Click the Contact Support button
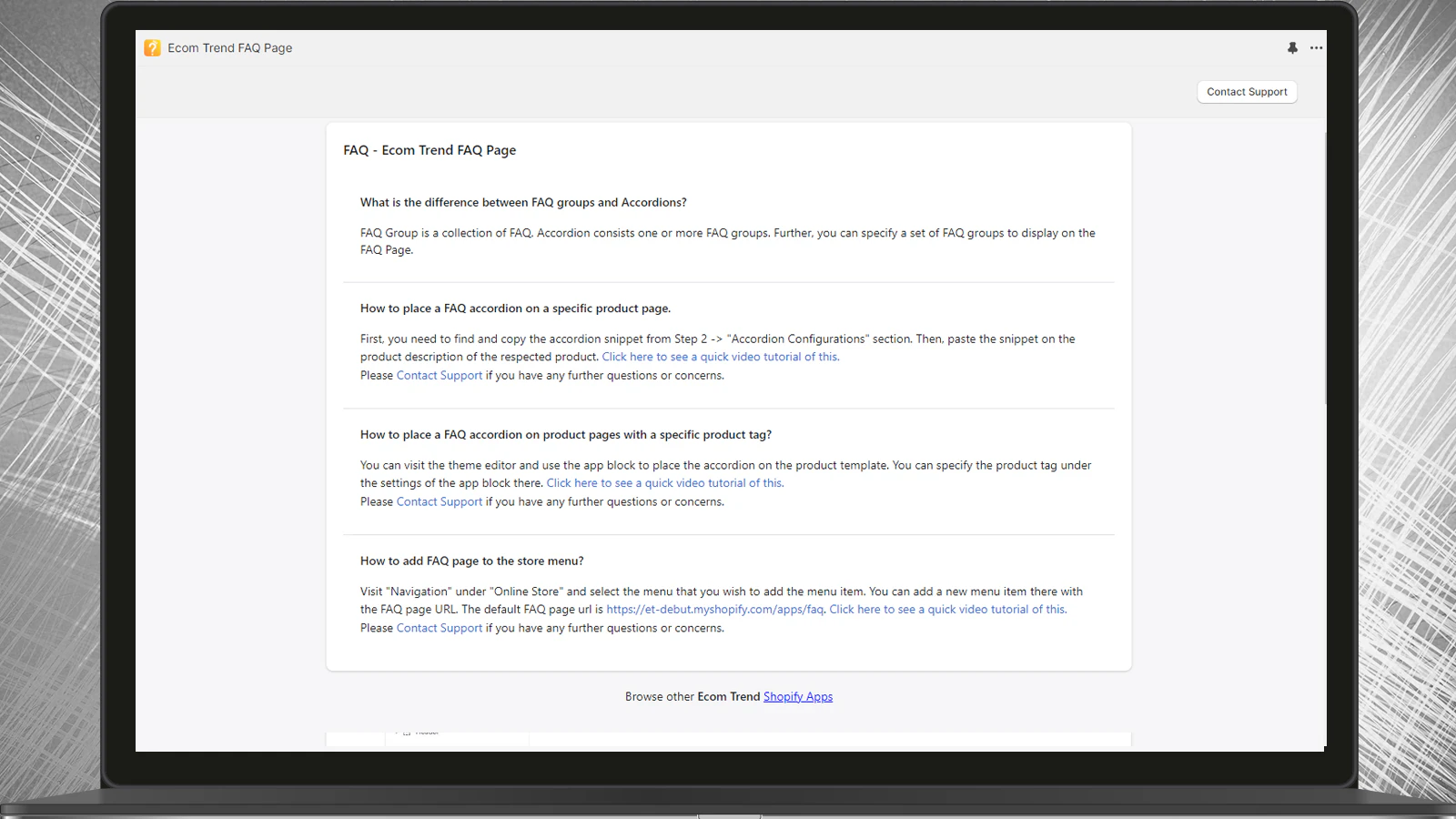Image resolution: width=1456 pixels, height=819 pixels. (1247, 92)
